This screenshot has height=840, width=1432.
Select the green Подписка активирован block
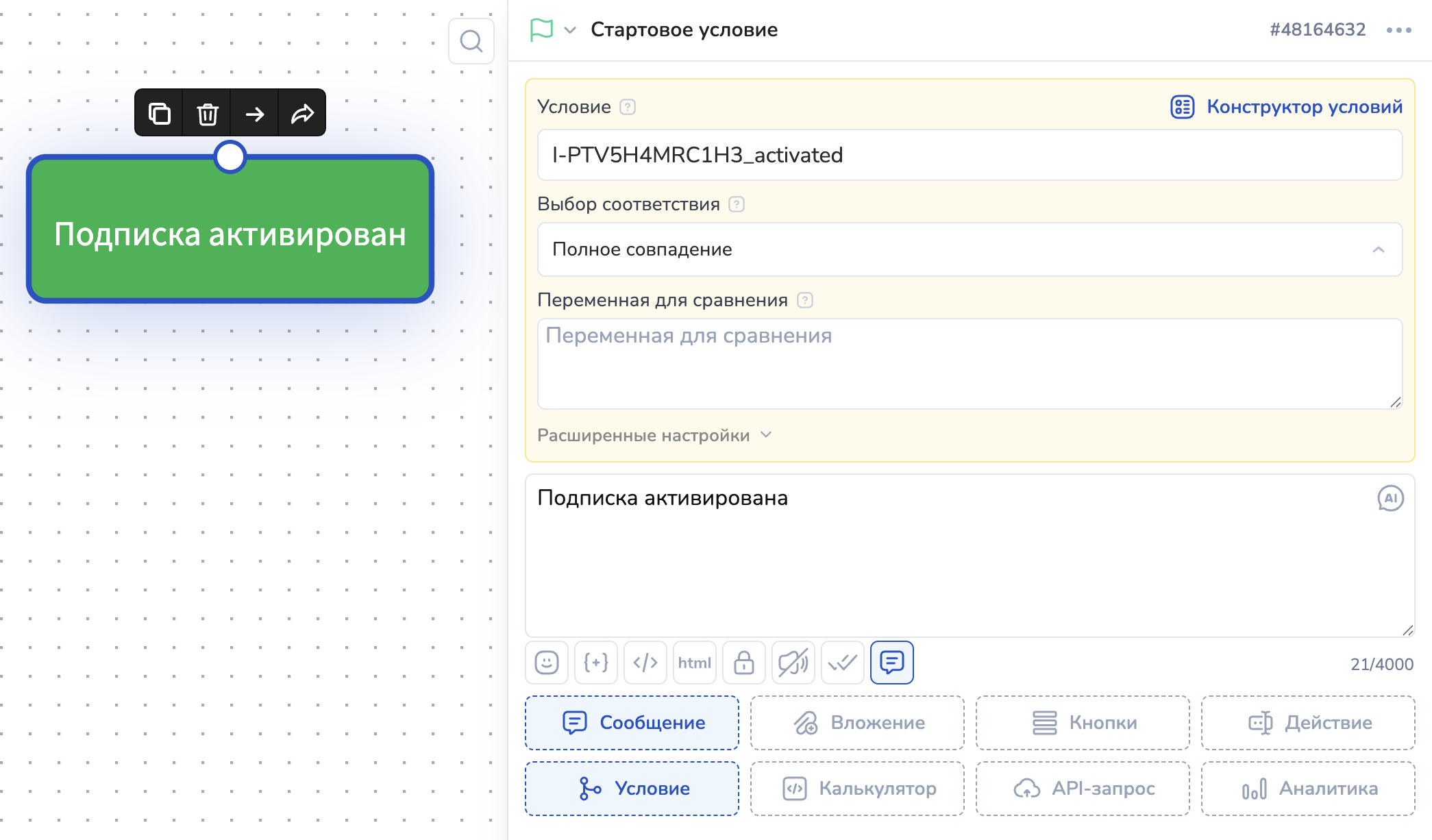pyautogui.click(x=230, y=233)
